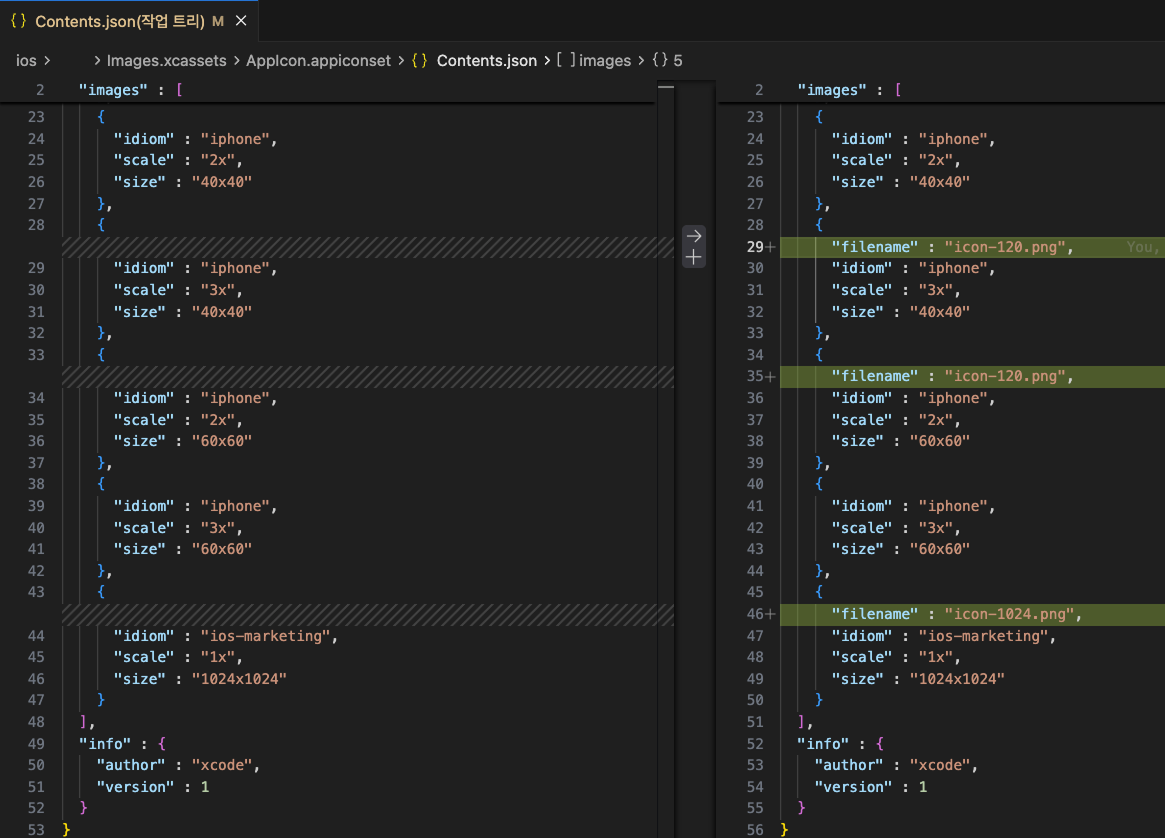
Task: Click the images breadcrumb symbol
Action: pyautogui.click(x=605, y=61)
